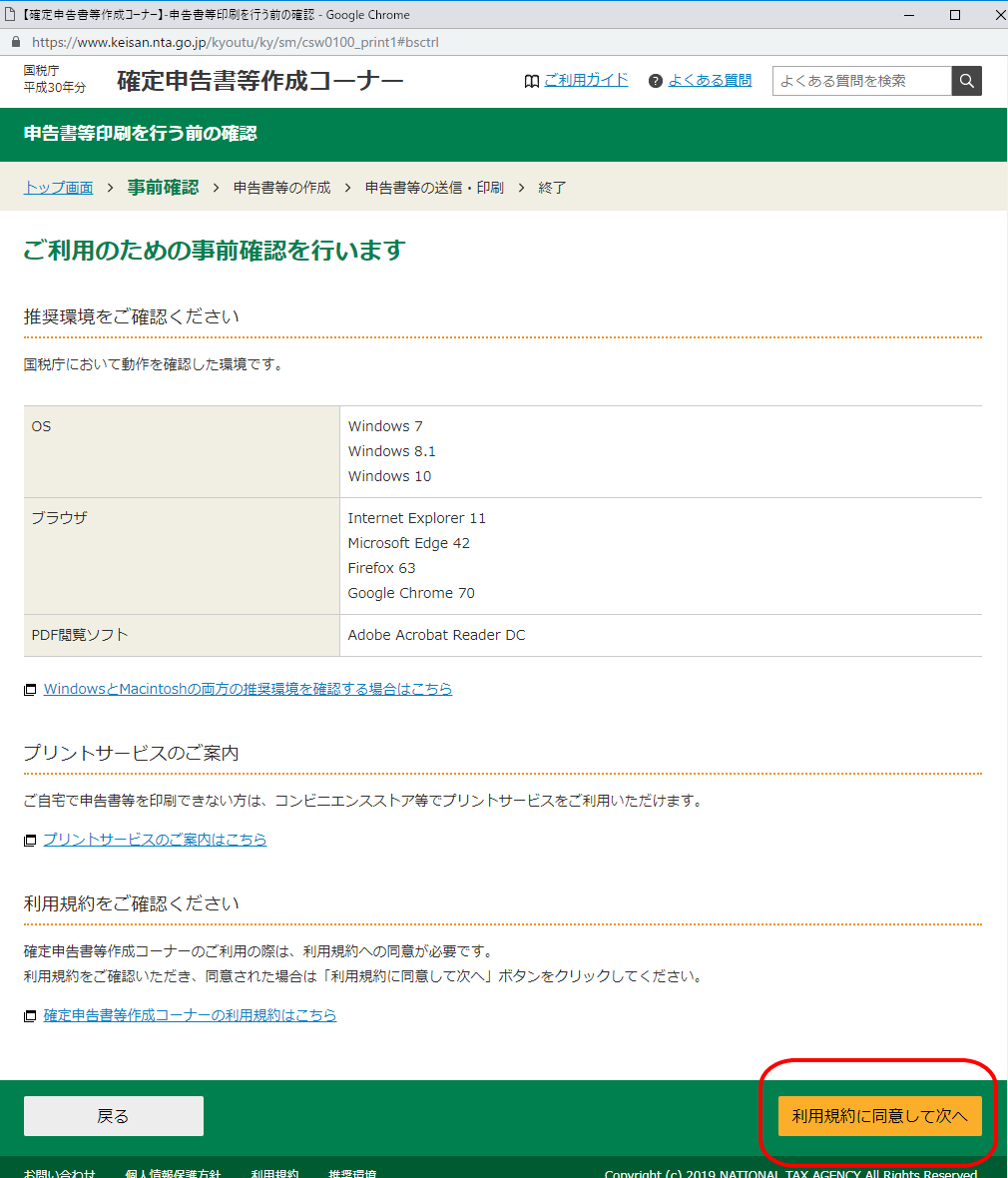Click the 終了 breadcrumb step
Viewport: 1008px width, 1178px height.
pyautogui.click(x=552, y=187)
